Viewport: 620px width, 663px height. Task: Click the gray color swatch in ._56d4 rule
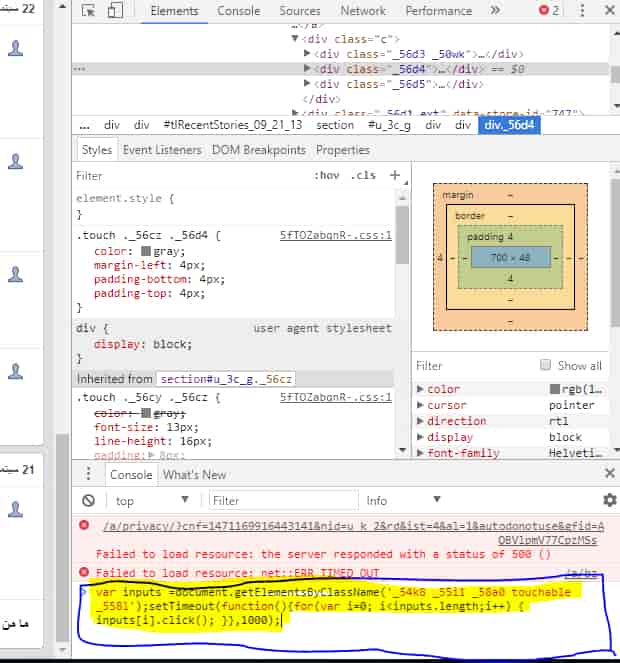click(x=145, y=251)
